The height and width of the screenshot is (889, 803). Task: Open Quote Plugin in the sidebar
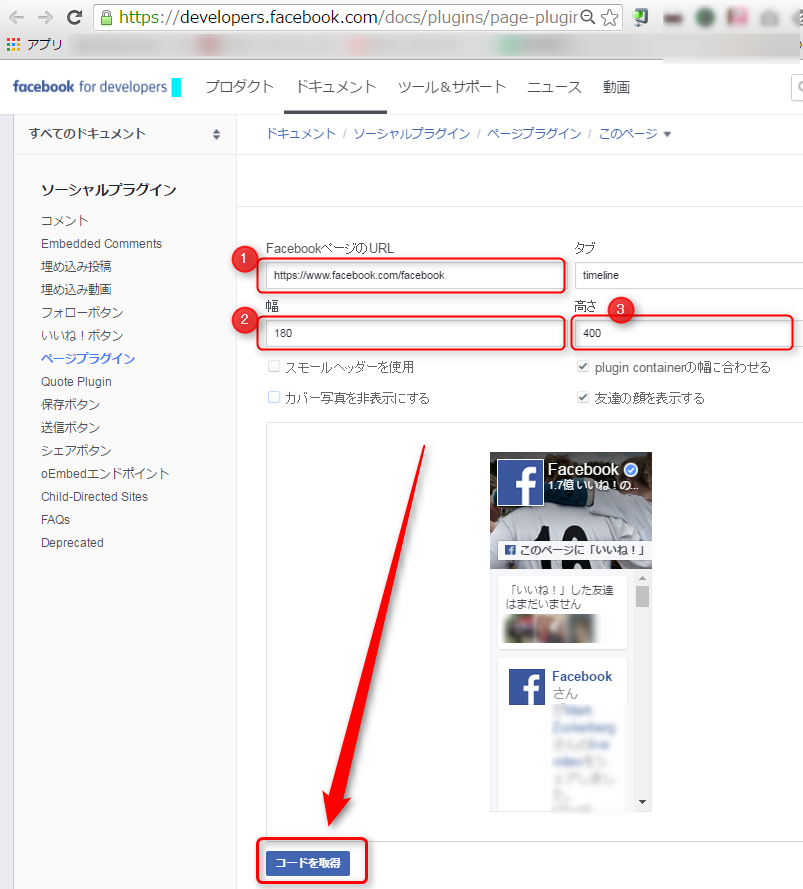tap(76, 382)
